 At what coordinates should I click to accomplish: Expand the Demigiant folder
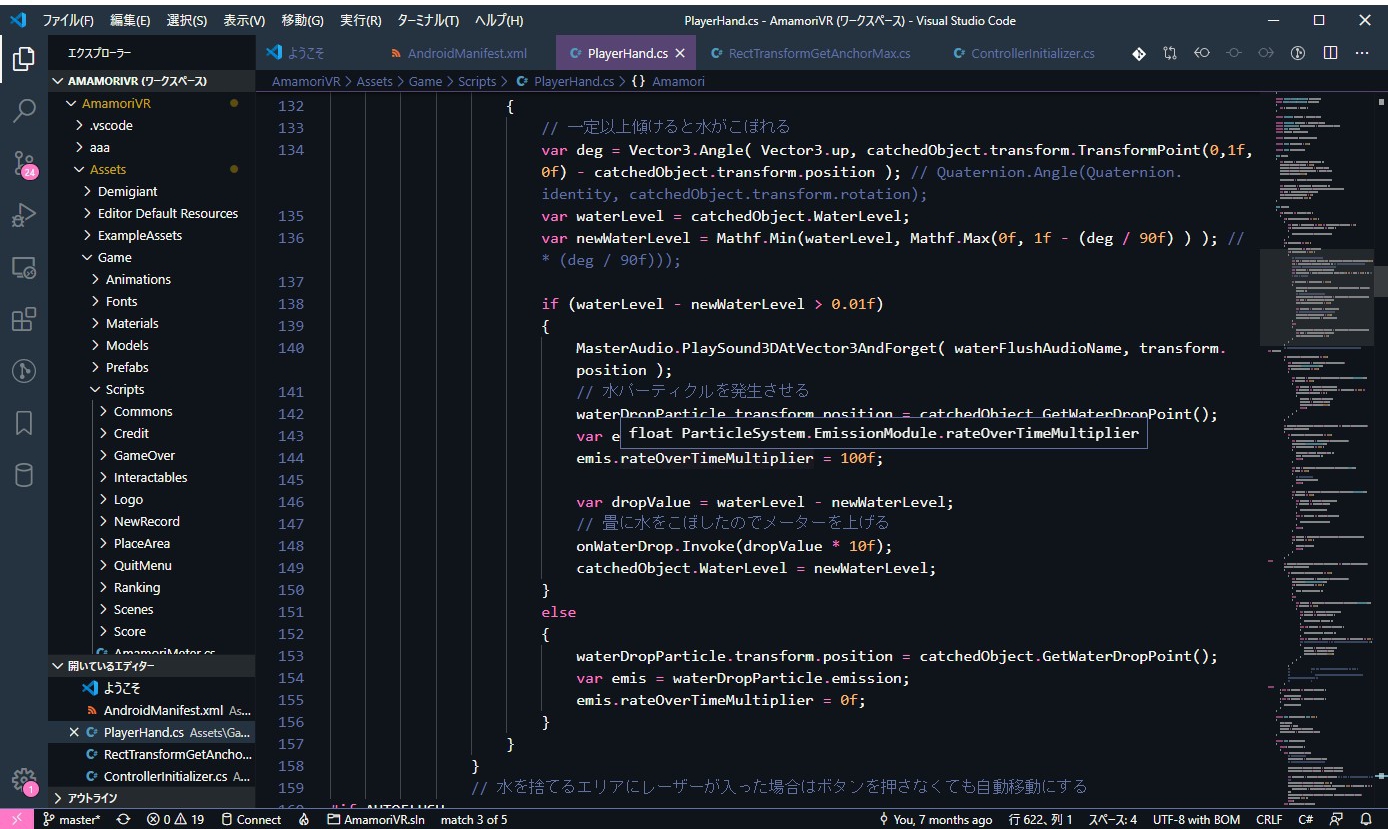click(x=150, y=191)
